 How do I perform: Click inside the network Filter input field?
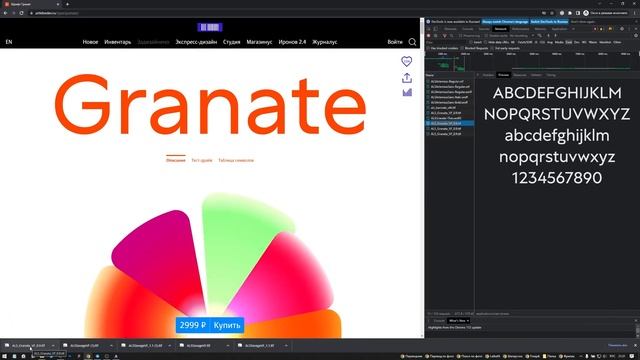[x=446, y=42]
